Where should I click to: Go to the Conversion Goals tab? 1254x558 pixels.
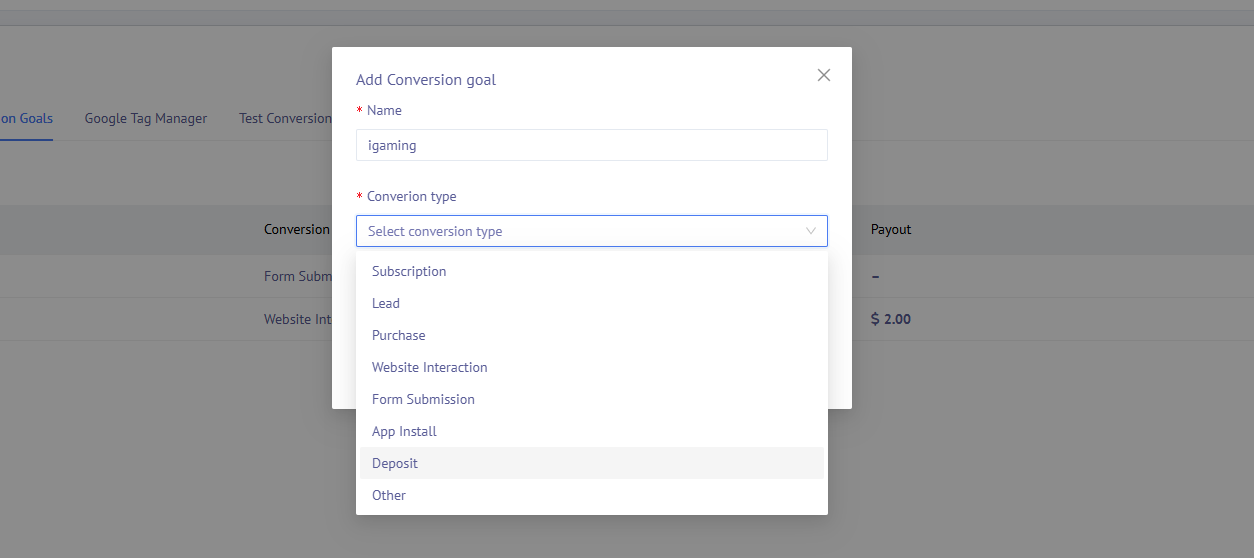click(x=26, y=118)
